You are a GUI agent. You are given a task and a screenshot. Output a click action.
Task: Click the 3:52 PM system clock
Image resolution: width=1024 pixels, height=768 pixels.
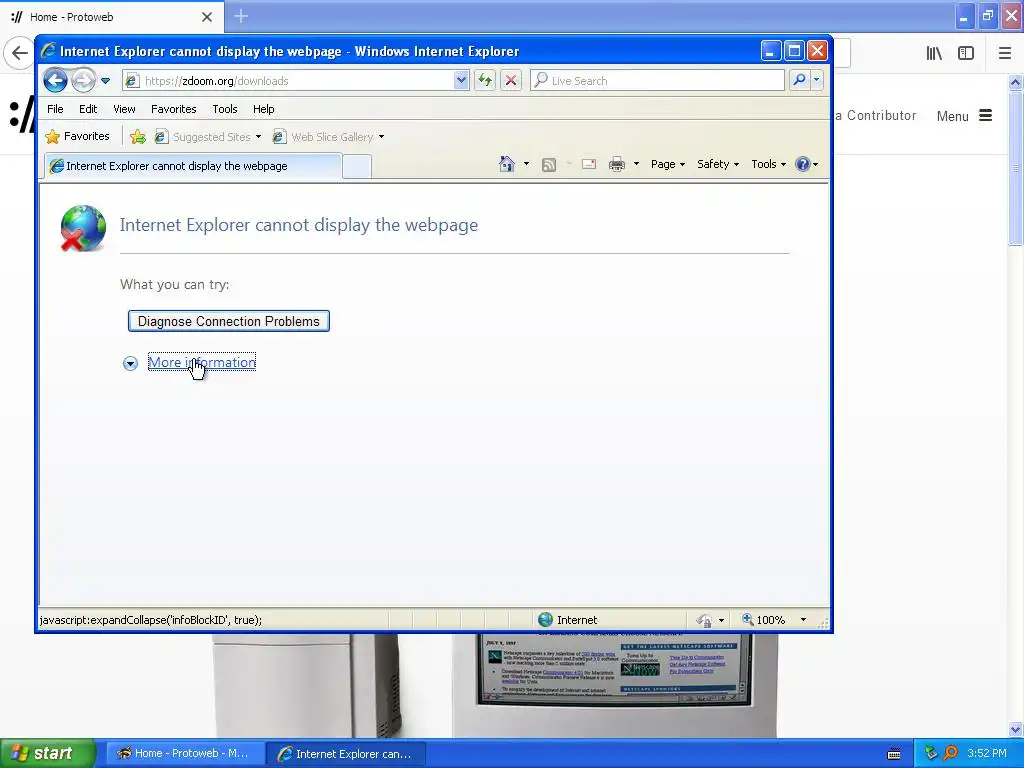[x=987, y=753]
